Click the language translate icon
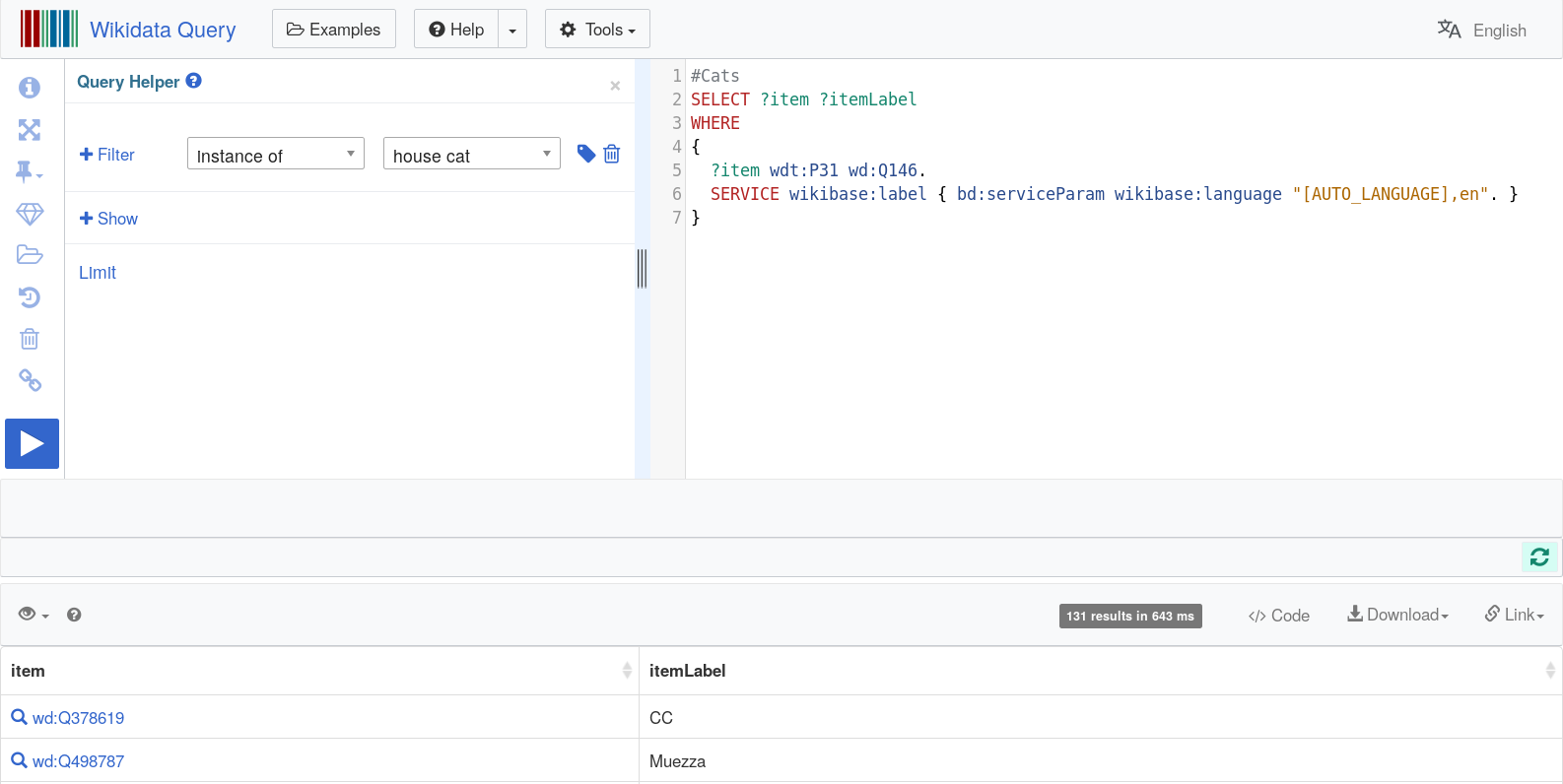This screenshot has width=1563, height=784. [1449, 30]
